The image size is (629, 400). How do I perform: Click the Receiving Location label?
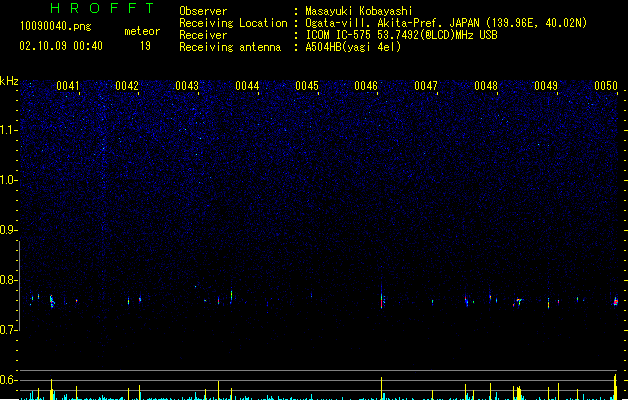pos(233,23)
